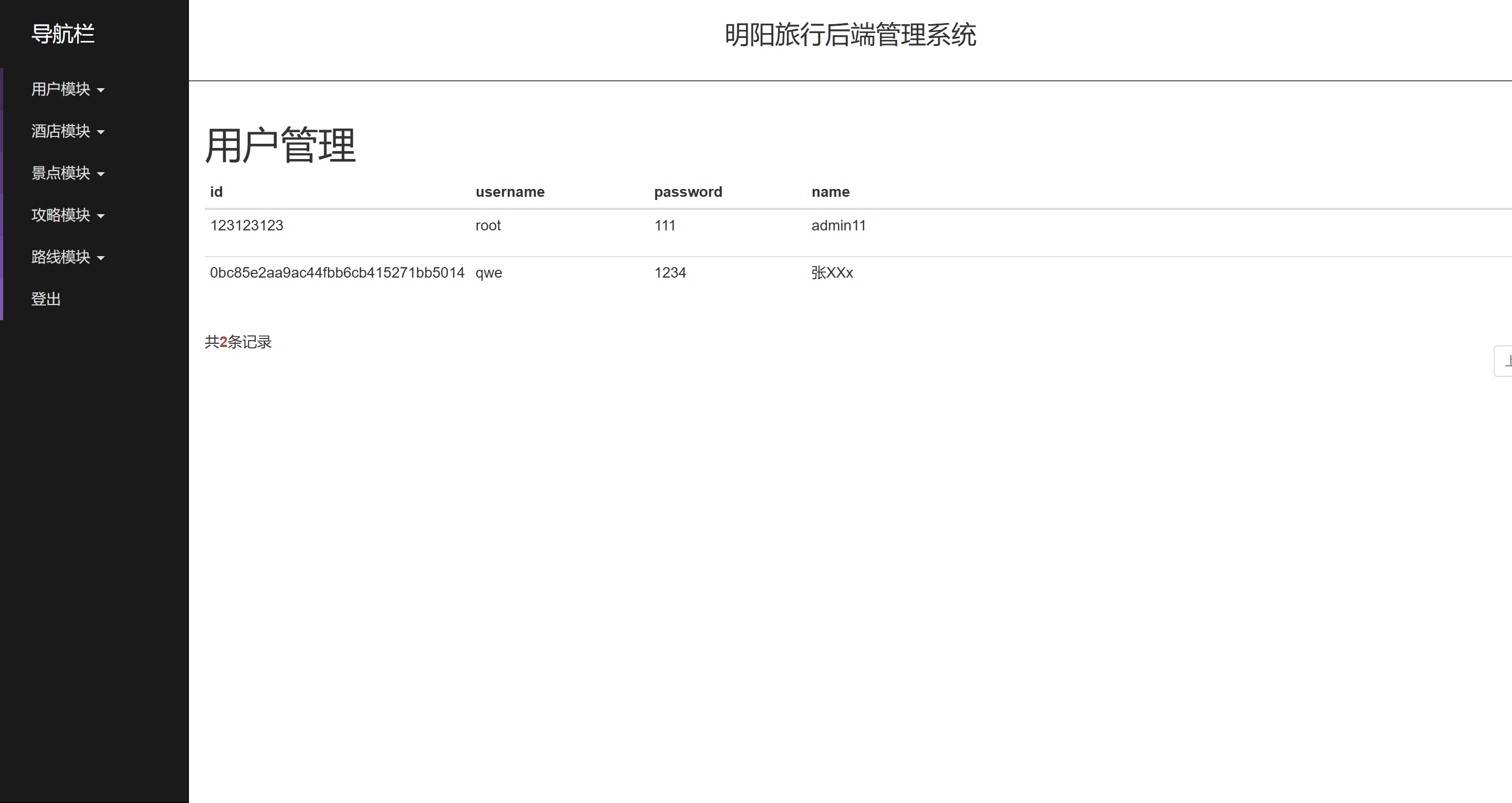Click the 明阳旅行后端管理系统 header title
The height and width of the screenshot is (803, 1512).
pos(850,35)
